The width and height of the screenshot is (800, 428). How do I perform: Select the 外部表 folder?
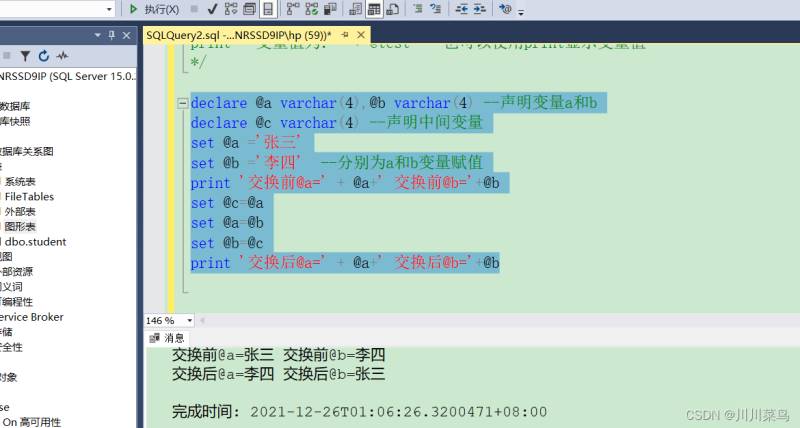pyautogui.click(x=20, y=212)
